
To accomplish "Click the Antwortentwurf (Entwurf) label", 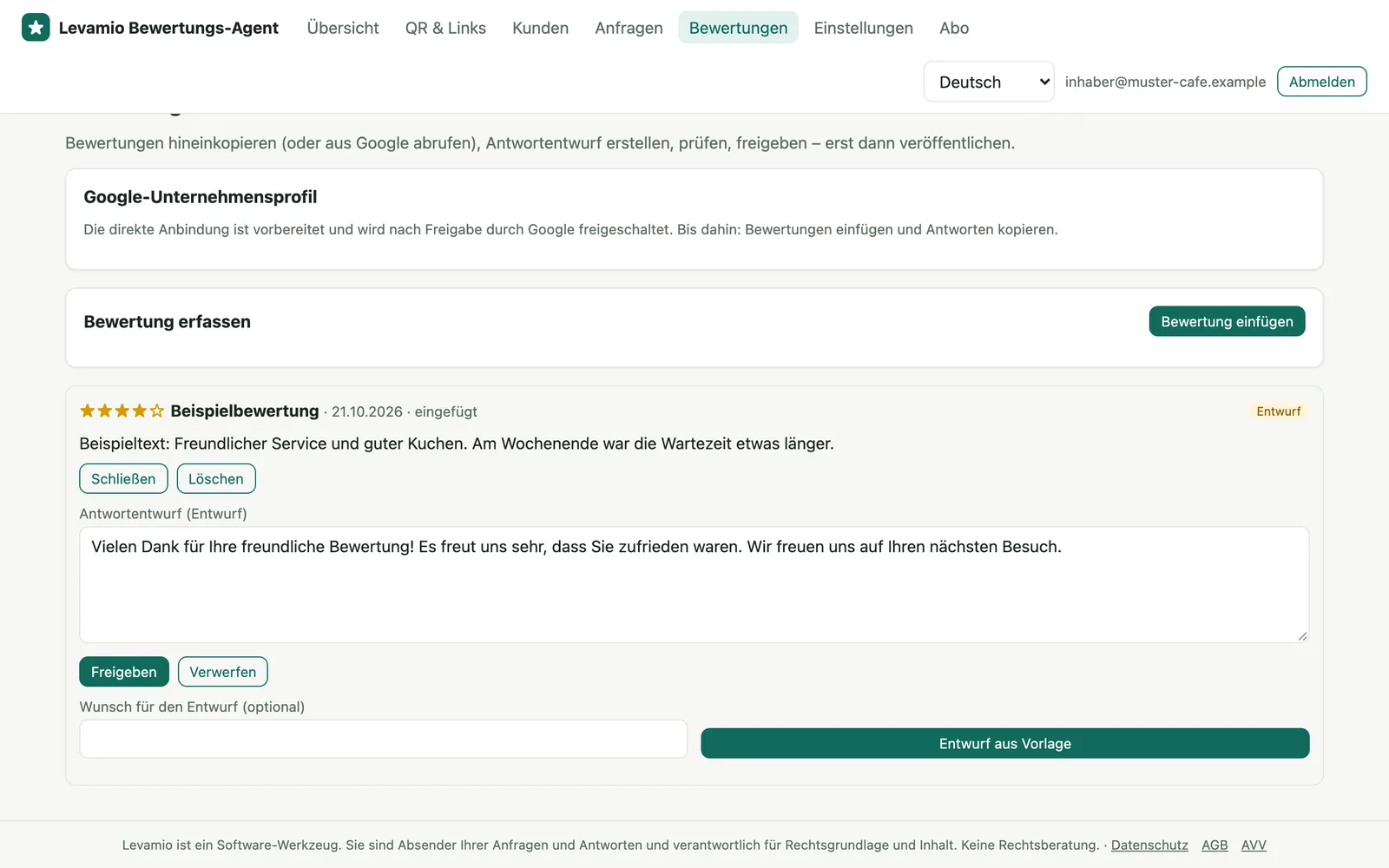I will tap(163, 514).
